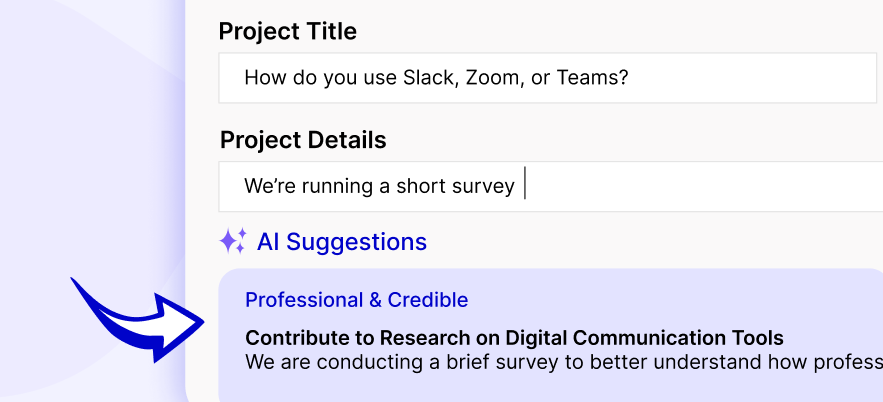Click the Project Details label

(303, 140)
